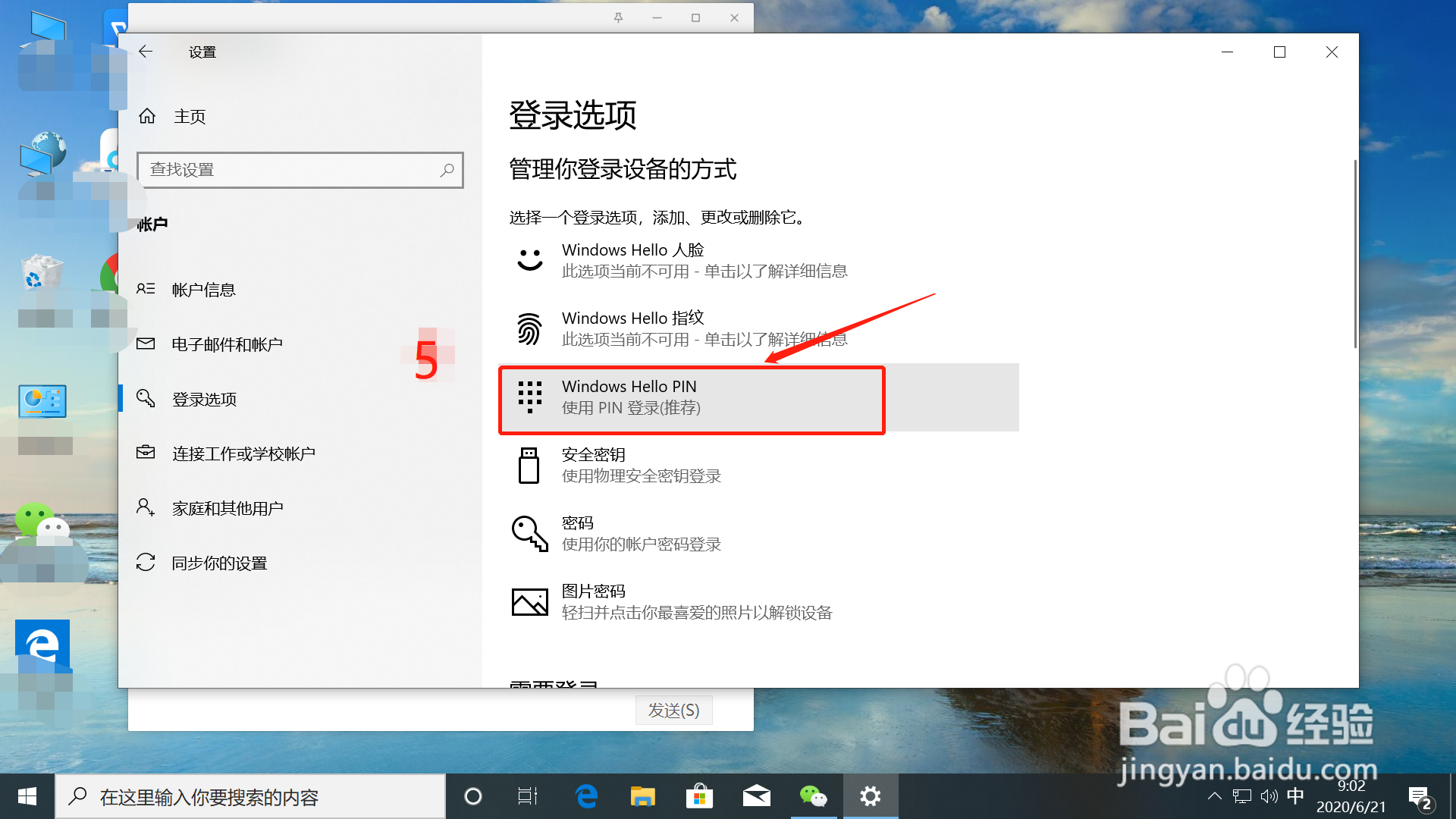Open the Windows Start menu
Image resolution: width=1456 pixels, height=819 pixels.
(x=27, y=796)
